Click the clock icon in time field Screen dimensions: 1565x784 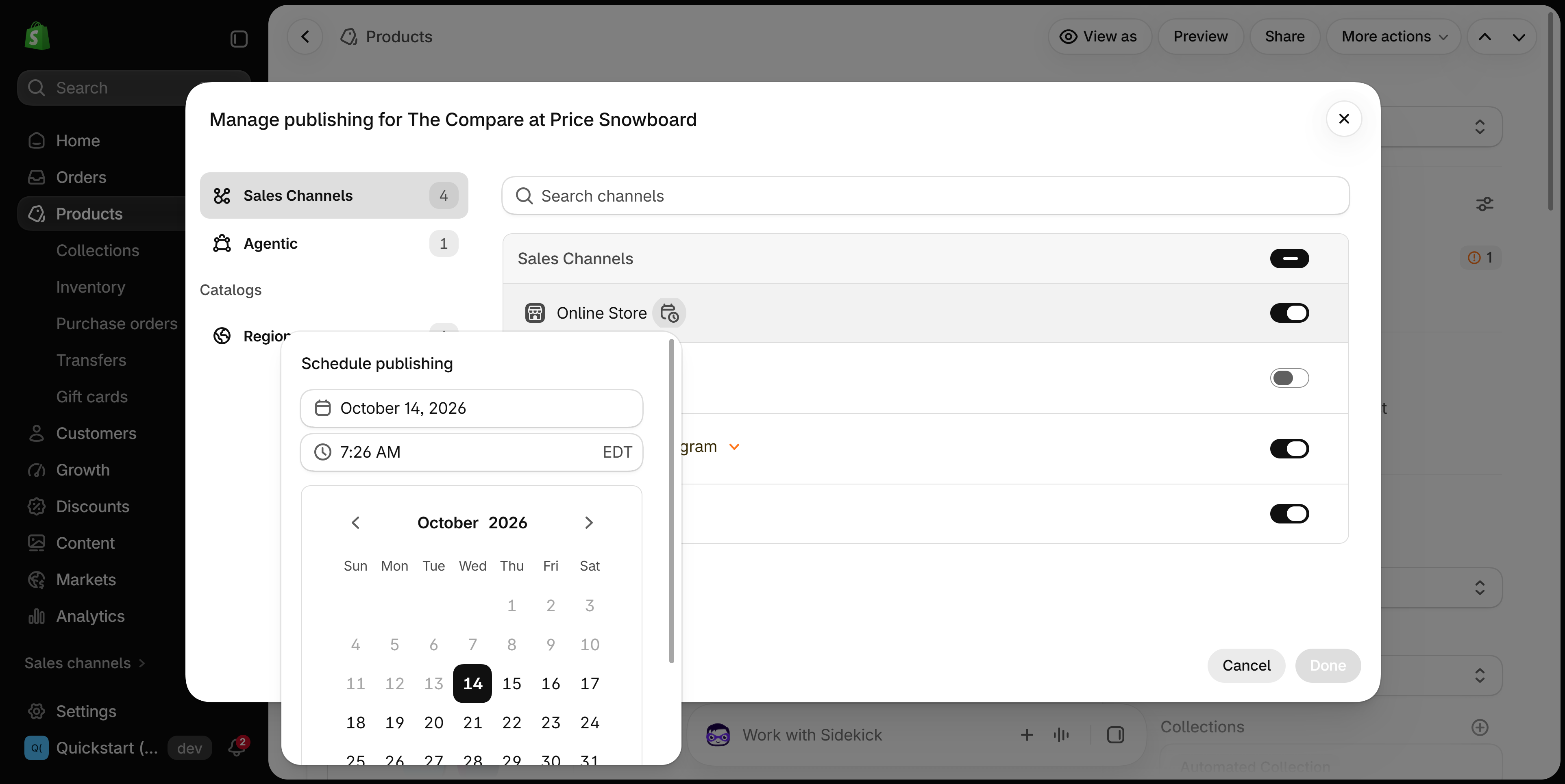(x=322, y=452)
